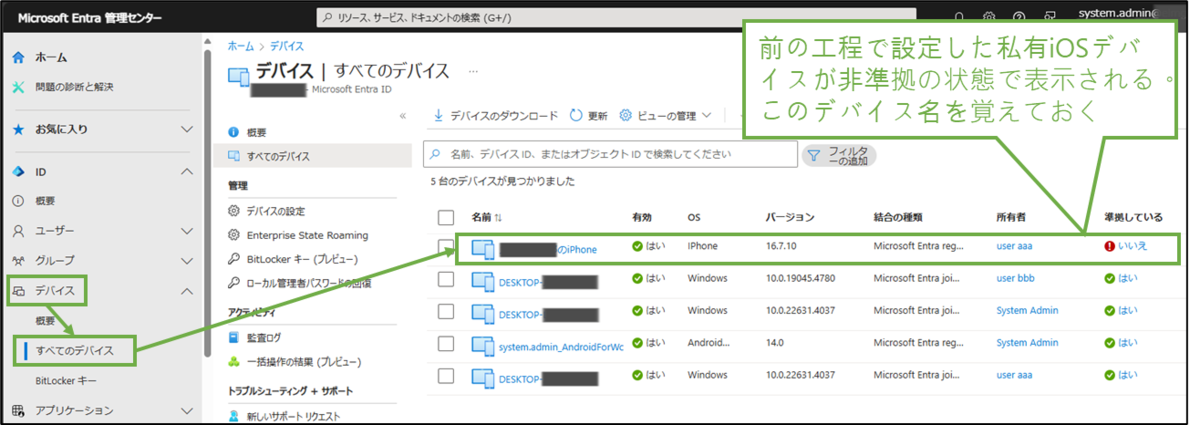Click the device icon in the iPhone row

[483, 249]
